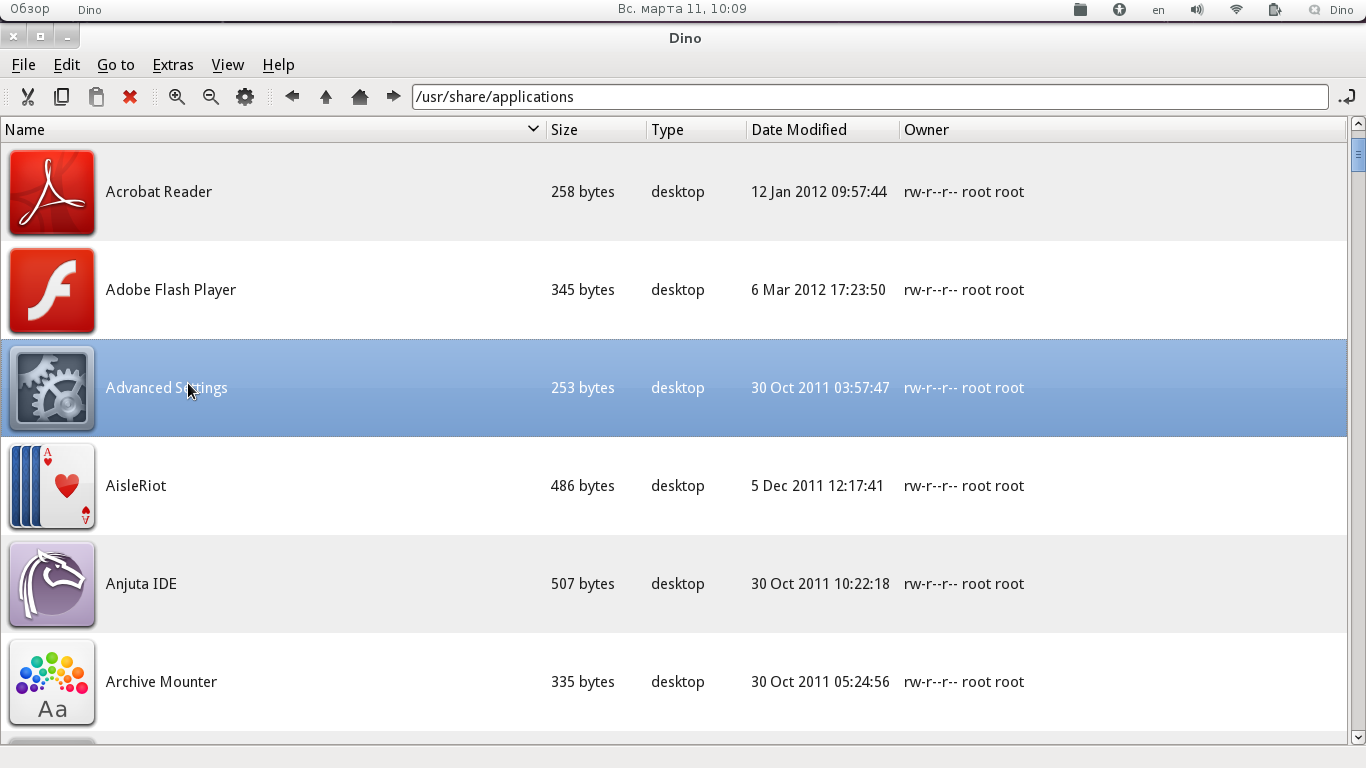The height and width of the screenshot is (768, 1366).
Task: Click the scroll down arrow of file list
Action: (1358, 737)
